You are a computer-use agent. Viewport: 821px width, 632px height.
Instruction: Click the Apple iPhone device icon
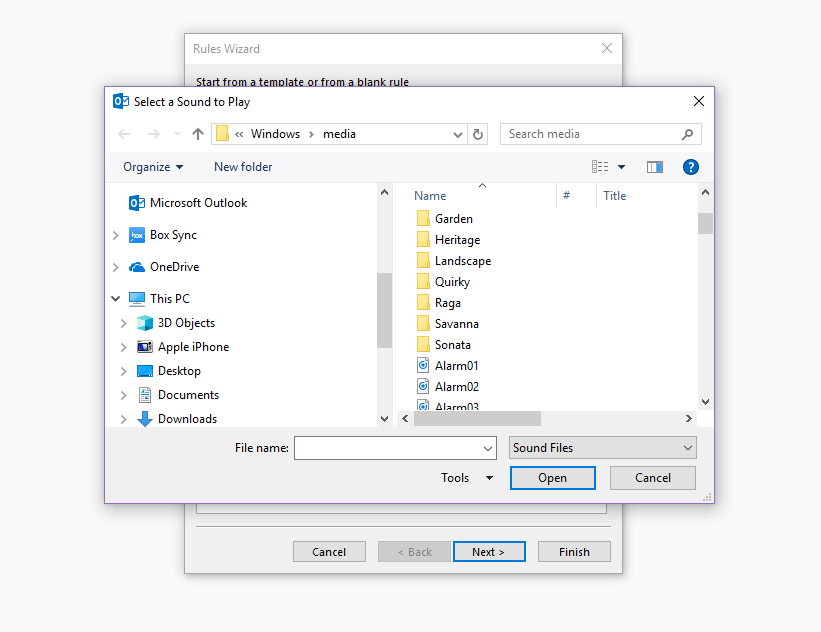tap(145, 347)
